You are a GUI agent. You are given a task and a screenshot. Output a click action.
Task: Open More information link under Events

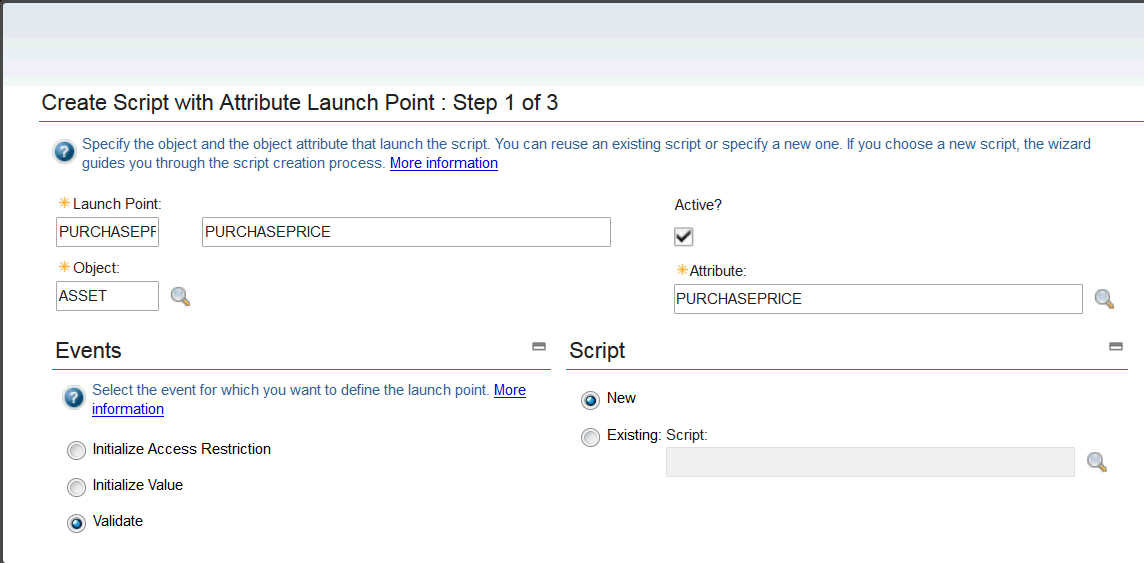(509, 390)
